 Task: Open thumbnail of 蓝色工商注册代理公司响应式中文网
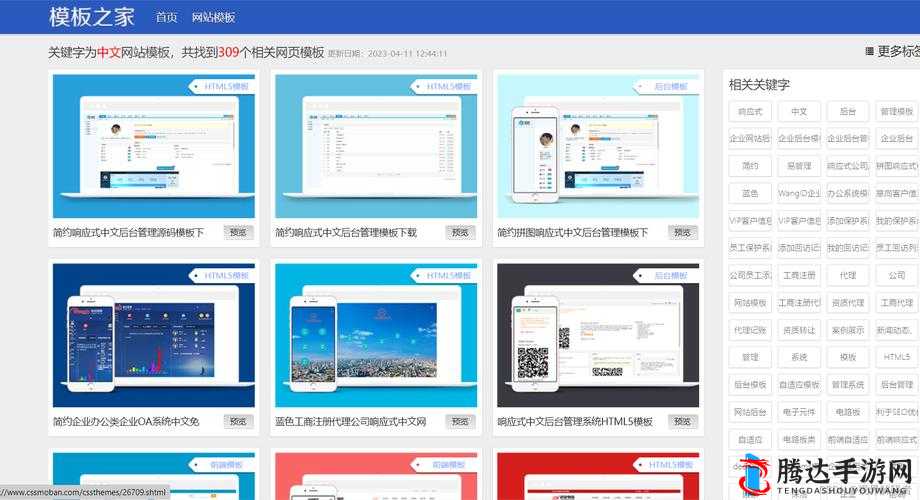pos(376,335)
